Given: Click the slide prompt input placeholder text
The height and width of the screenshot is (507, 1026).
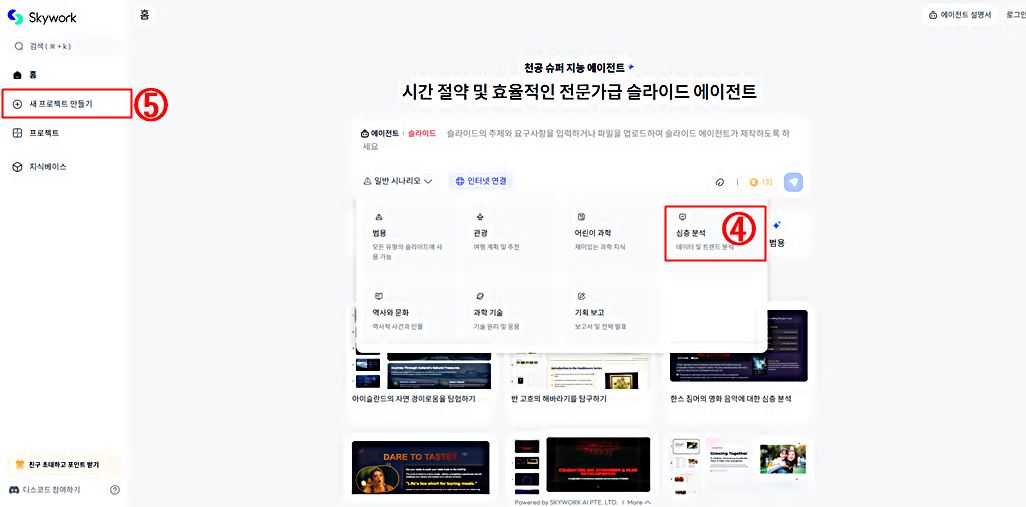Looking at the screenshot, I should [576, 140].
